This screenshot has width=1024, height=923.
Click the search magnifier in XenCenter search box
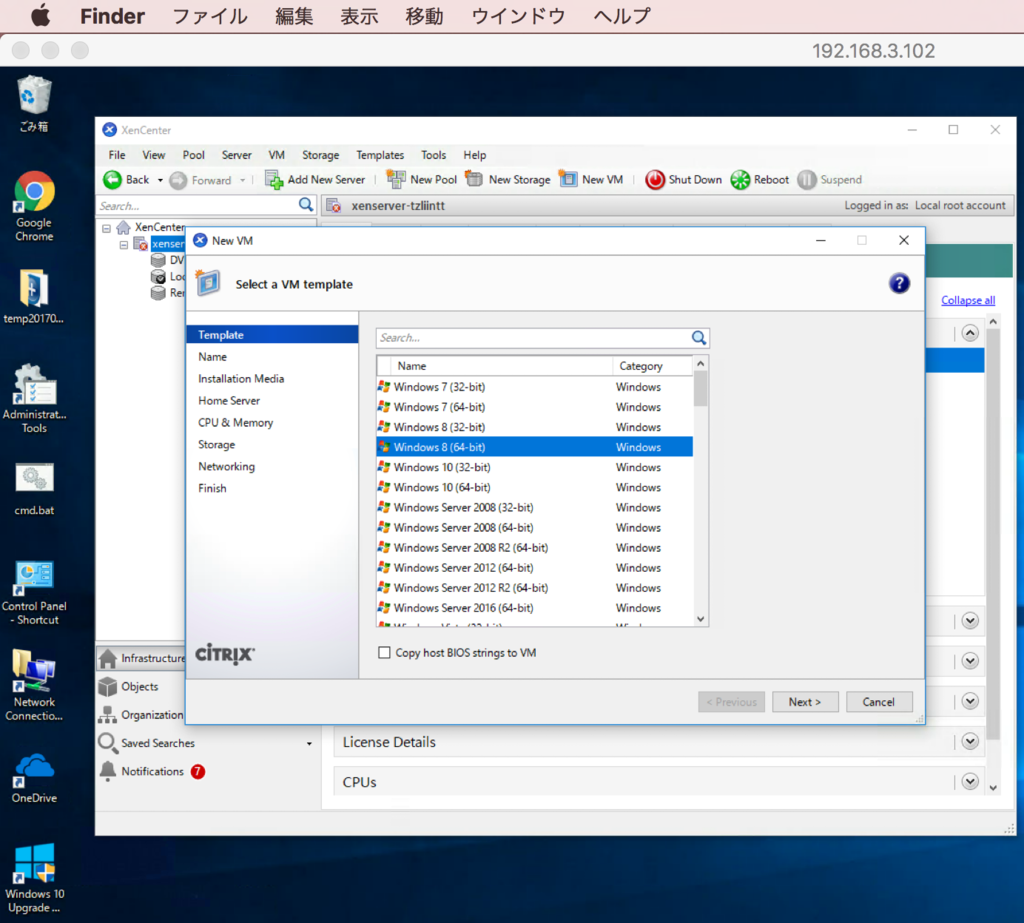tap(306, 205)
